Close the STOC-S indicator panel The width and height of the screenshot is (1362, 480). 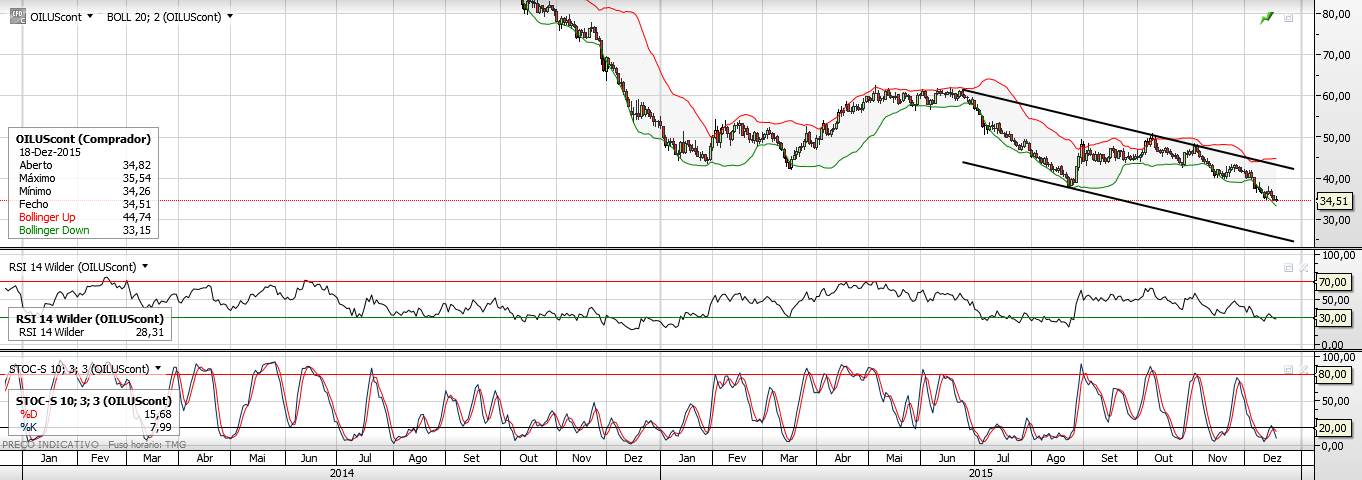(1302, 370)
